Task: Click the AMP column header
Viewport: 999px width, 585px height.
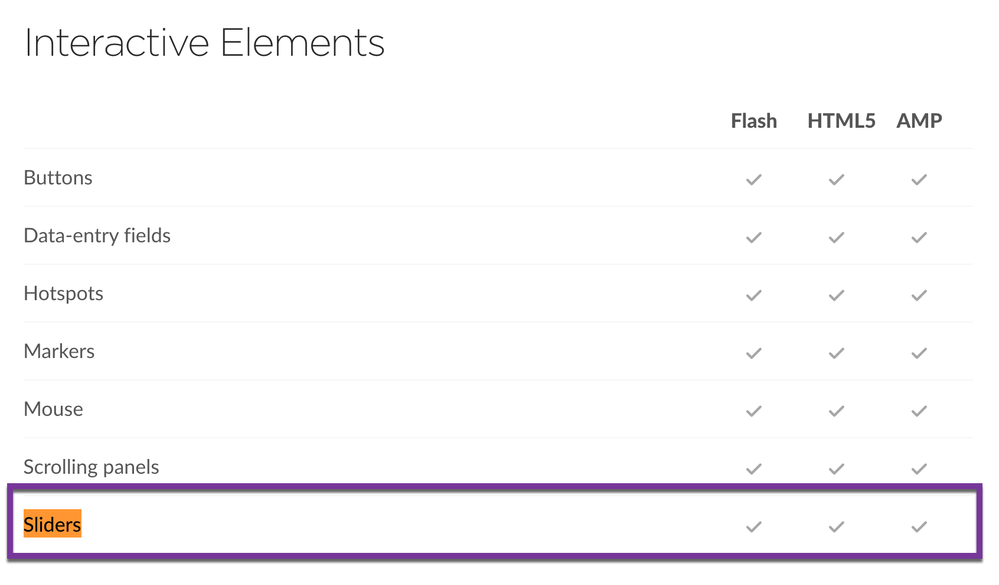Action: coord(919,121)
